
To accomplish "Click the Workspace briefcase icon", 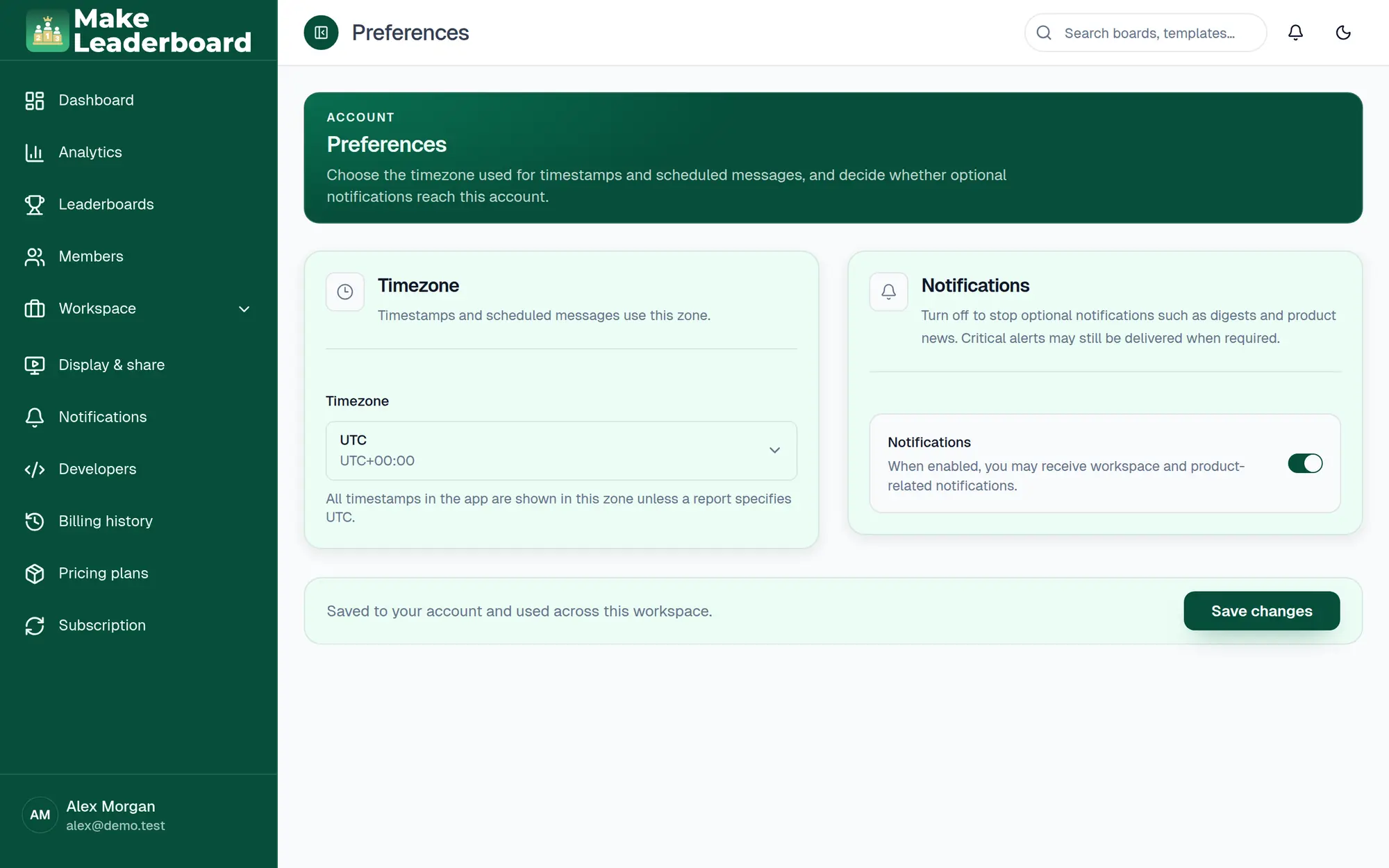I will click(x=35, y=309).
